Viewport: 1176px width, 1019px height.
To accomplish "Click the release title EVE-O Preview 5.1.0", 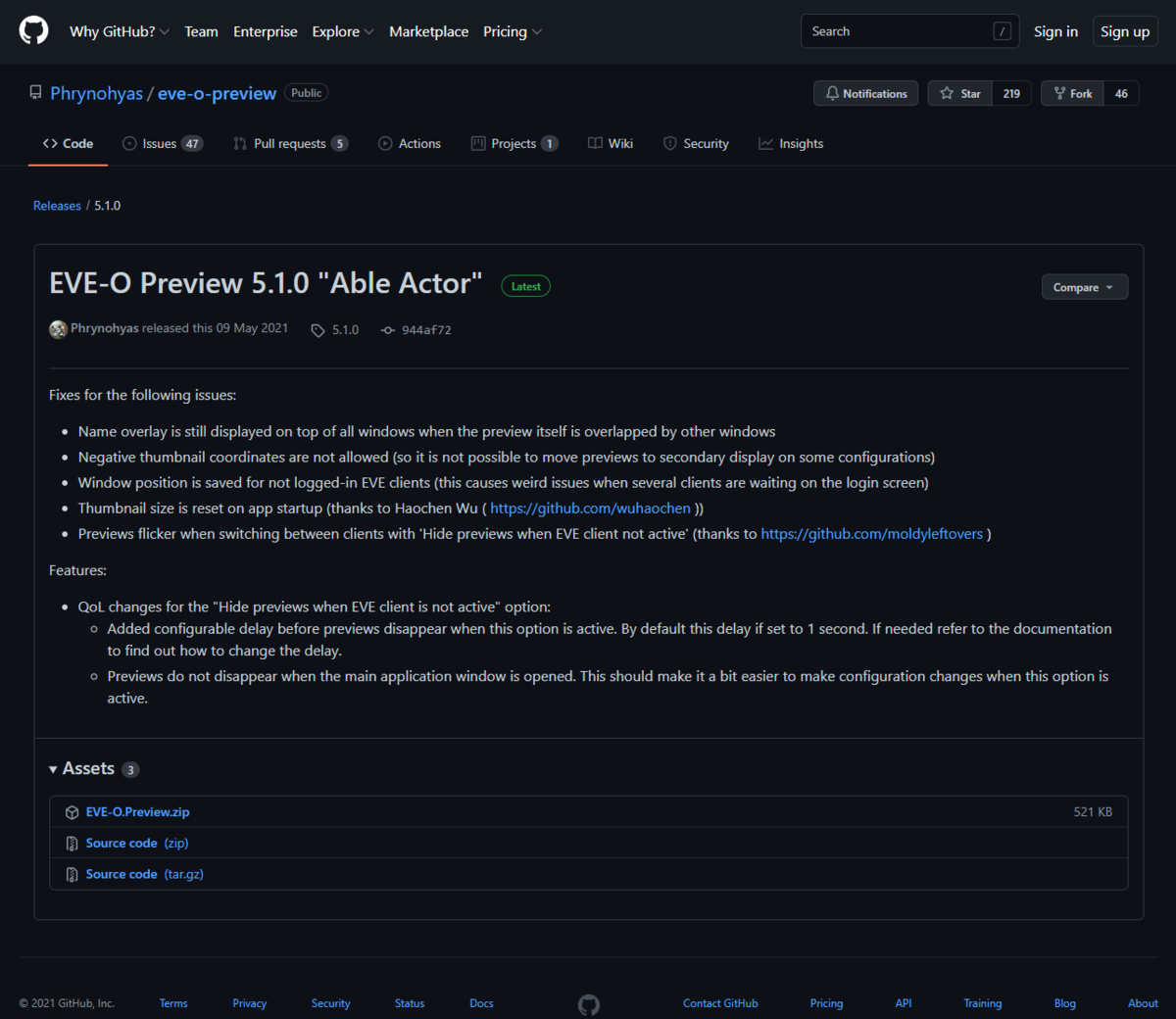I will pyautogui.click(x=266, y=283).
